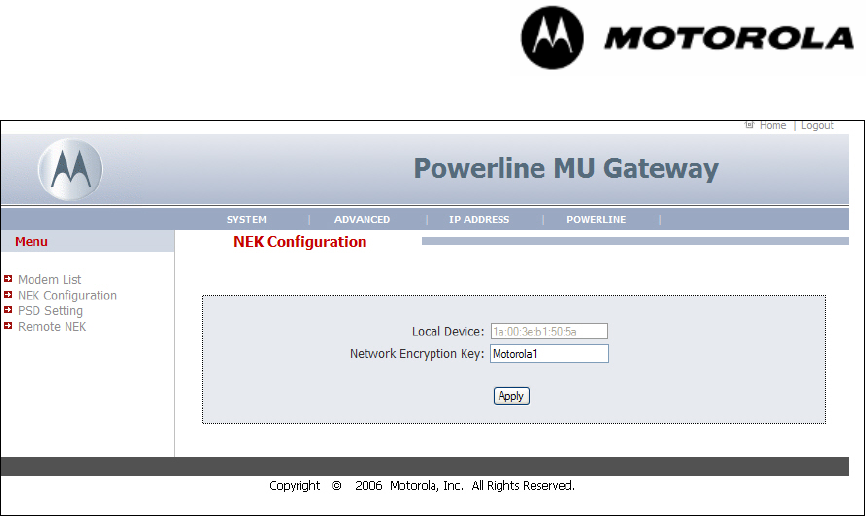The image size is (866, 516).
Task: Click the 2006 Motorola copyright notice
Action: tap(422, 486)
